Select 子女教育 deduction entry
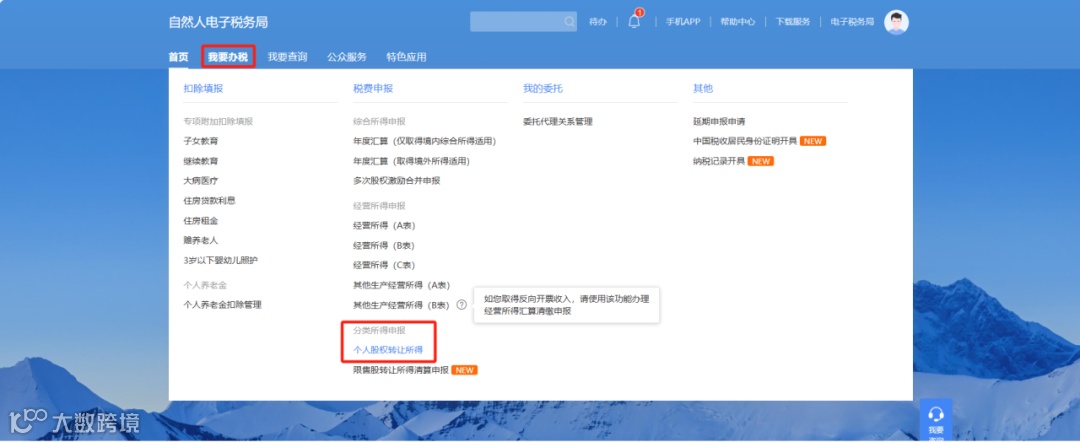 coord(201,141)
